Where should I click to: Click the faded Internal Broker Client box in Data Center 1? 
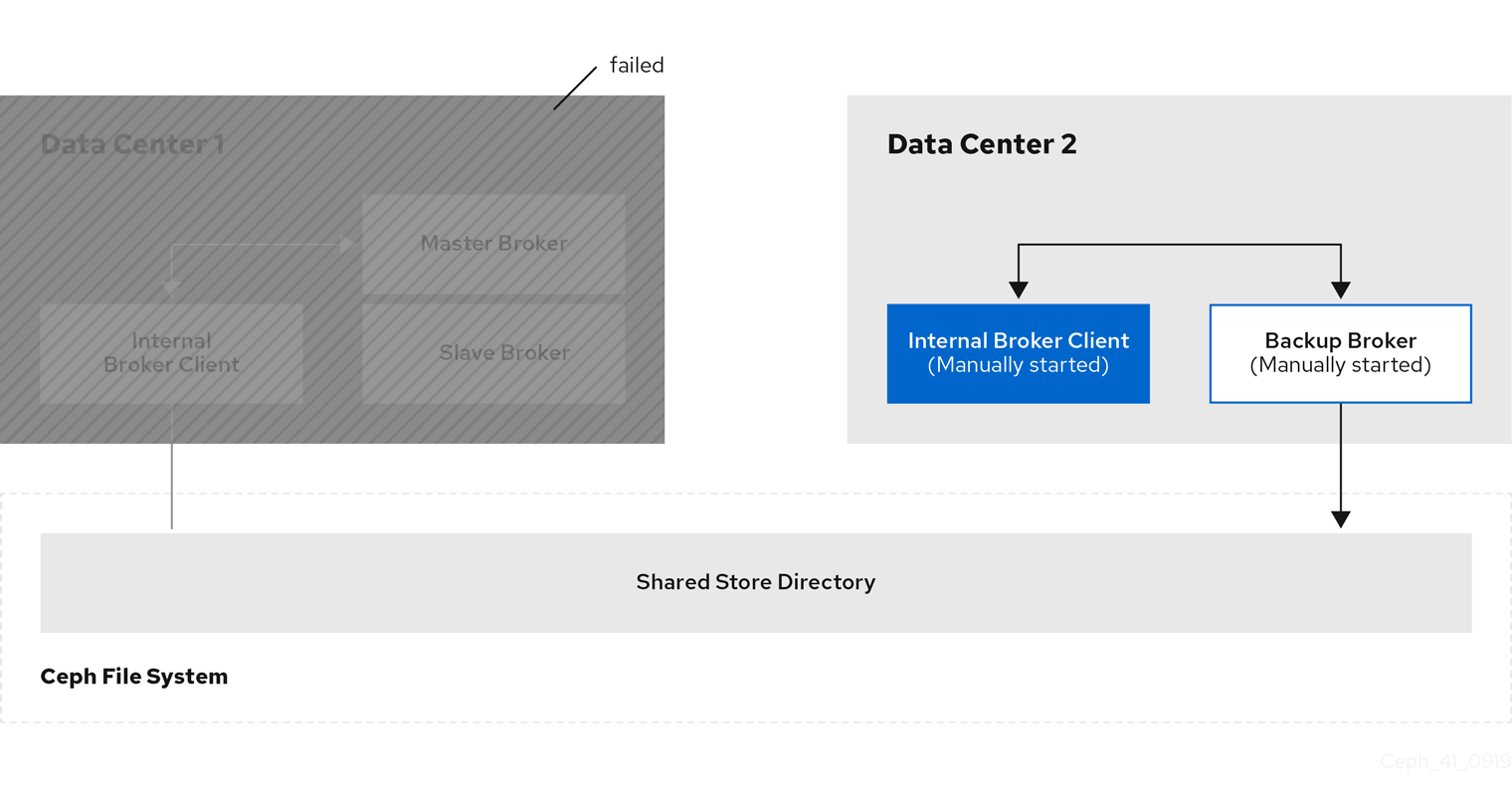pyautogui.click(x=171, y=353)
